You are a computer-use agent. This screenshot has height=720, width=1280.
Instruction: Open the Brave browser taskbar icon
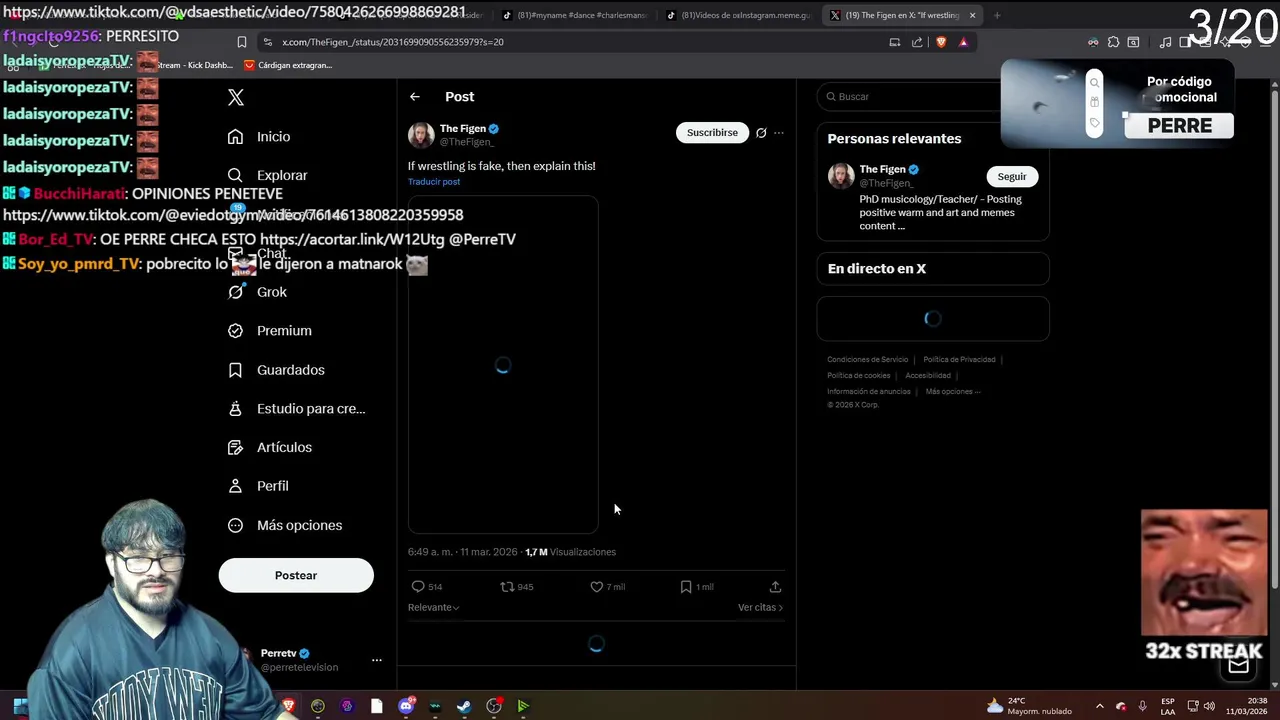[x=289, y=706]
